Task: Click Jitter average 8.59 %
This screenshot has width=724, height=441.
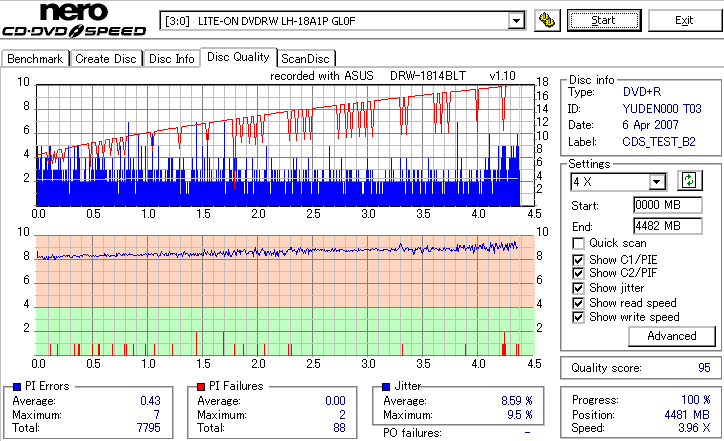Action: pos(517,401)
